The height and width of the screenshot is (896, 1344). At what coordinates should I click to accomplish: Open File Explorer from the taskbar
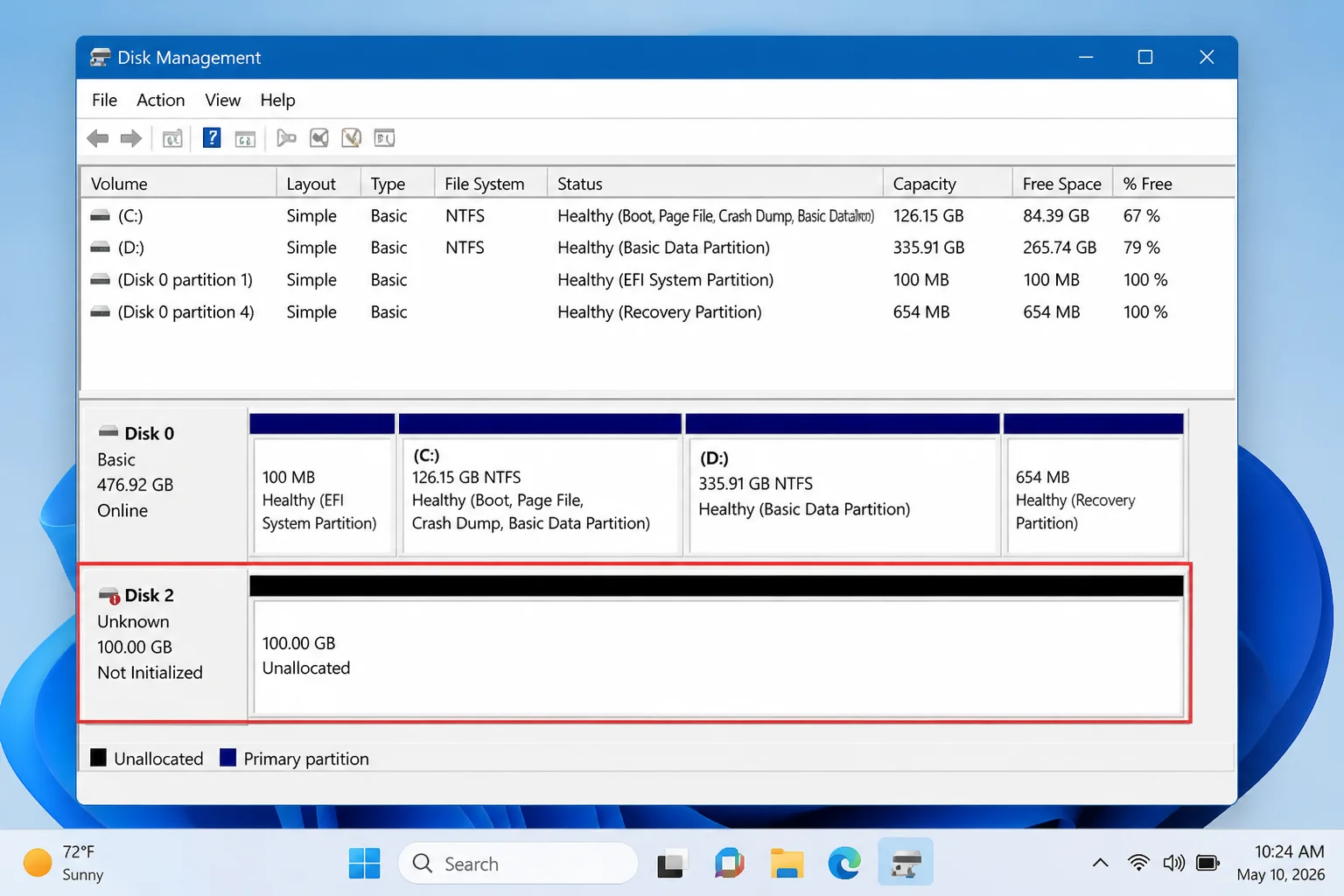(787, 864)
